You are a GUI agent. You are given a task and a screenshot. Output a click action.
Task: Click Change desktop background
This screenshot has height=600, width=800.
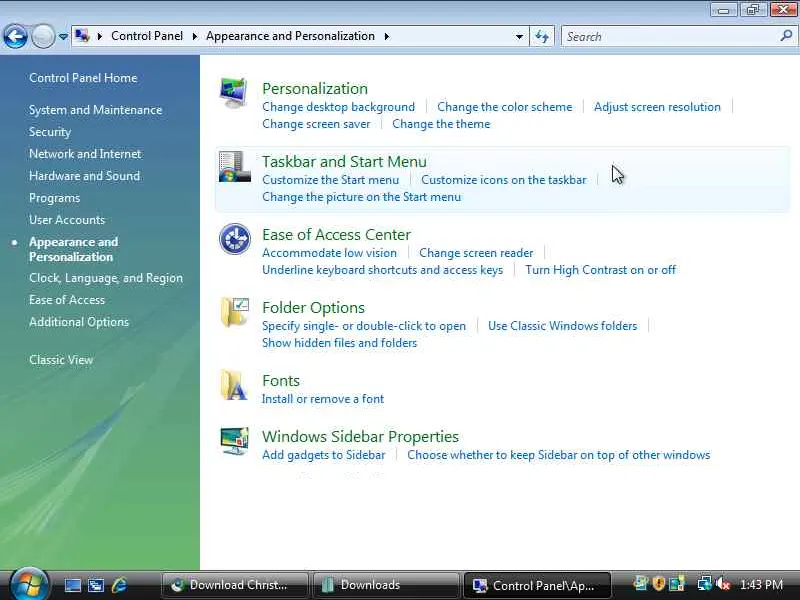(x=338, y=107)
